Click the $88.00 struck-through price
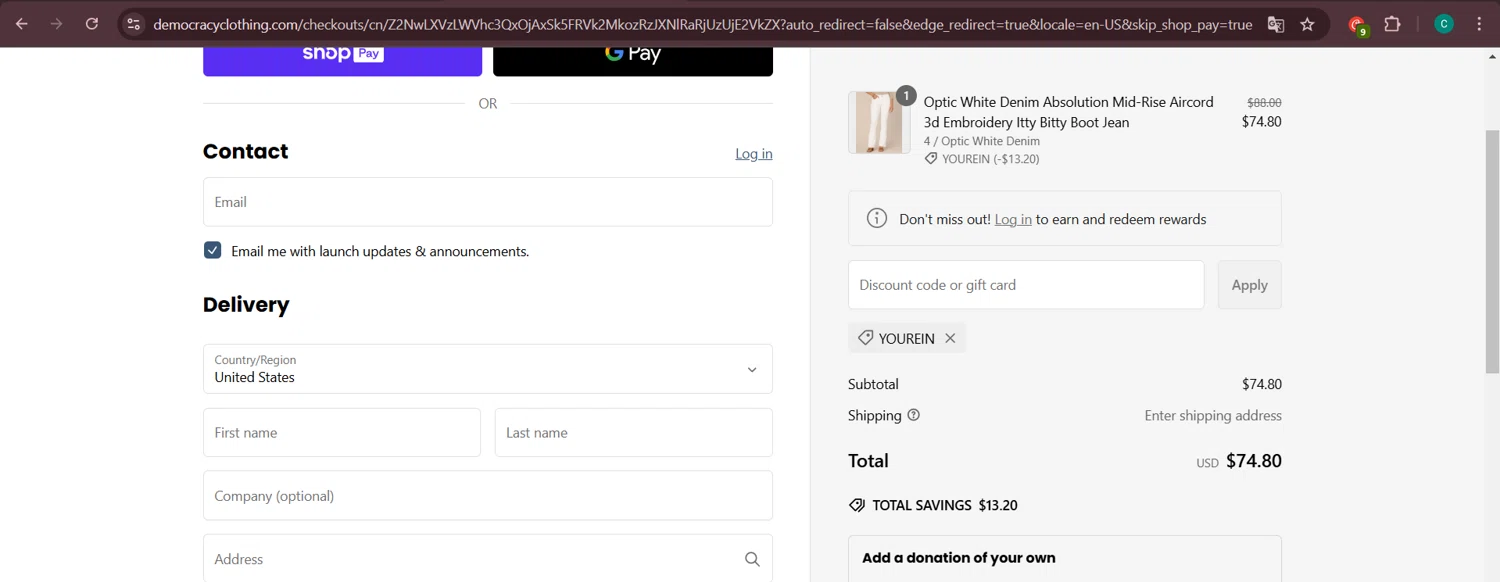Image resolution: width=1500 pixels, height=582 pixels. (1264, 102)
